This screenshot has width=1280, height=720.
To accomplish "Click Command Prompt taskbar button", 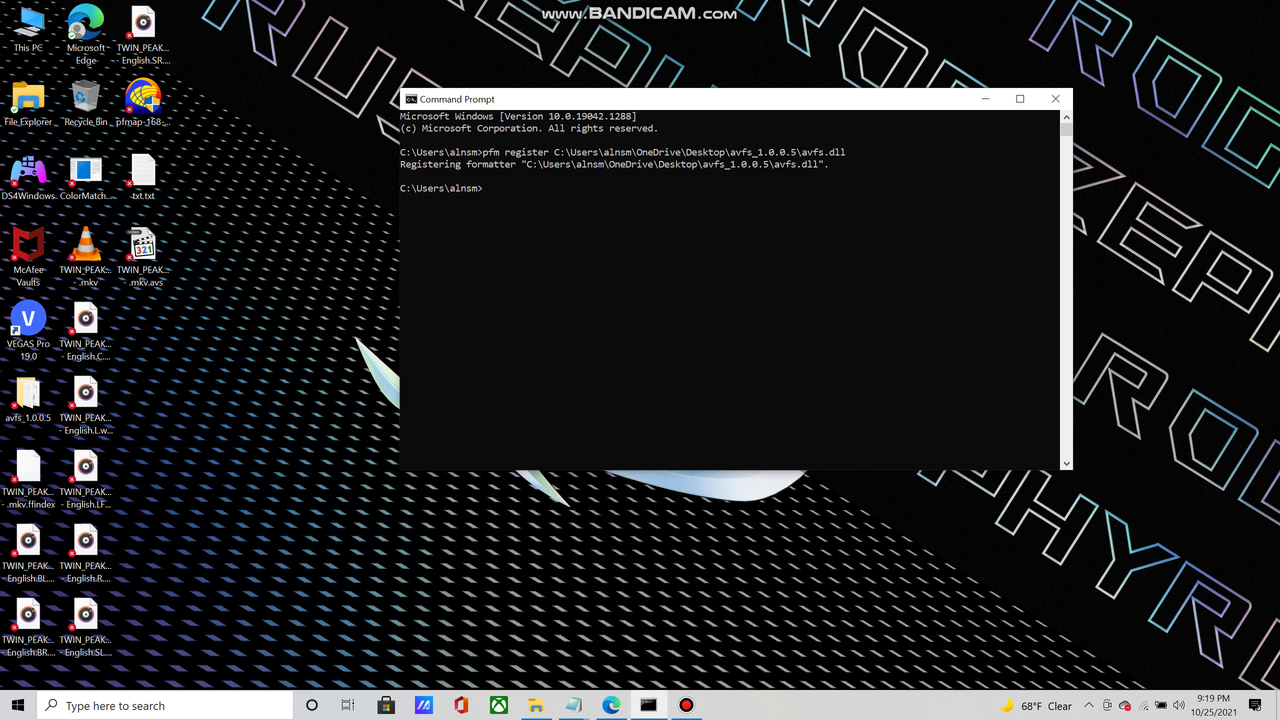I will [x=649, y=705].
